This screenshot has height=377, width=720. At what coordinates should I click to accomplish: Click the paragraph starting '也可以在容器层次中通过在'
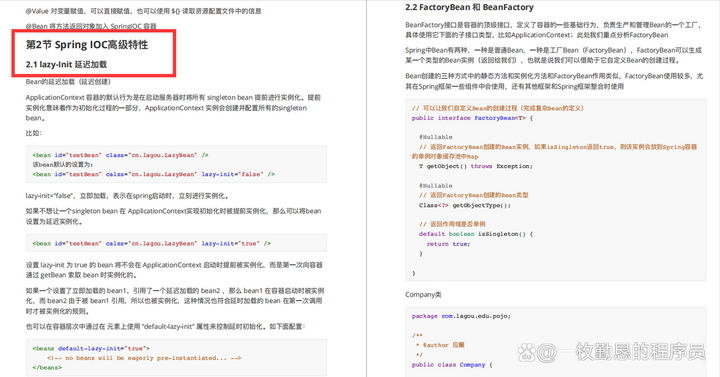click(165, 326)
